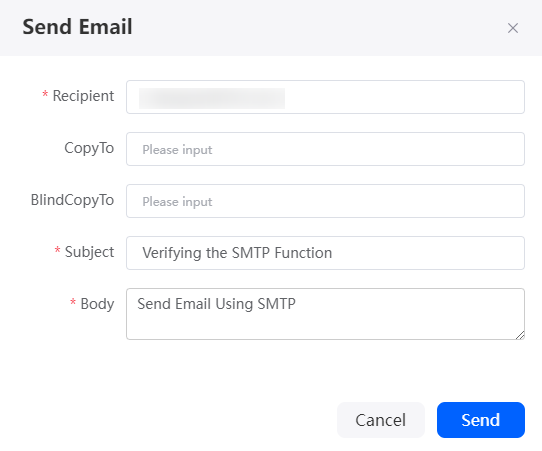Focus the CopyTo input field
The width and height of the screenshot is (542, 451).
coord(325,149)
